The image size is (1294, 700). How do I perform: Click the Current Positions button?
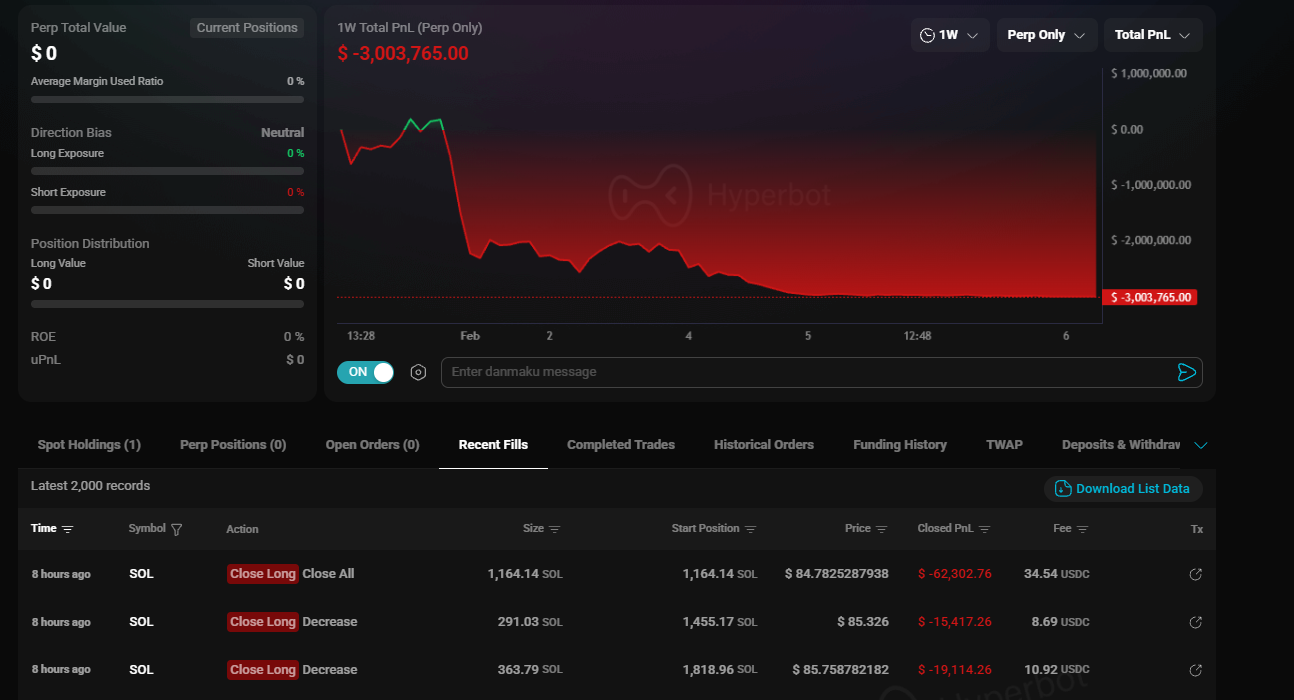click(x=247, y=28)
